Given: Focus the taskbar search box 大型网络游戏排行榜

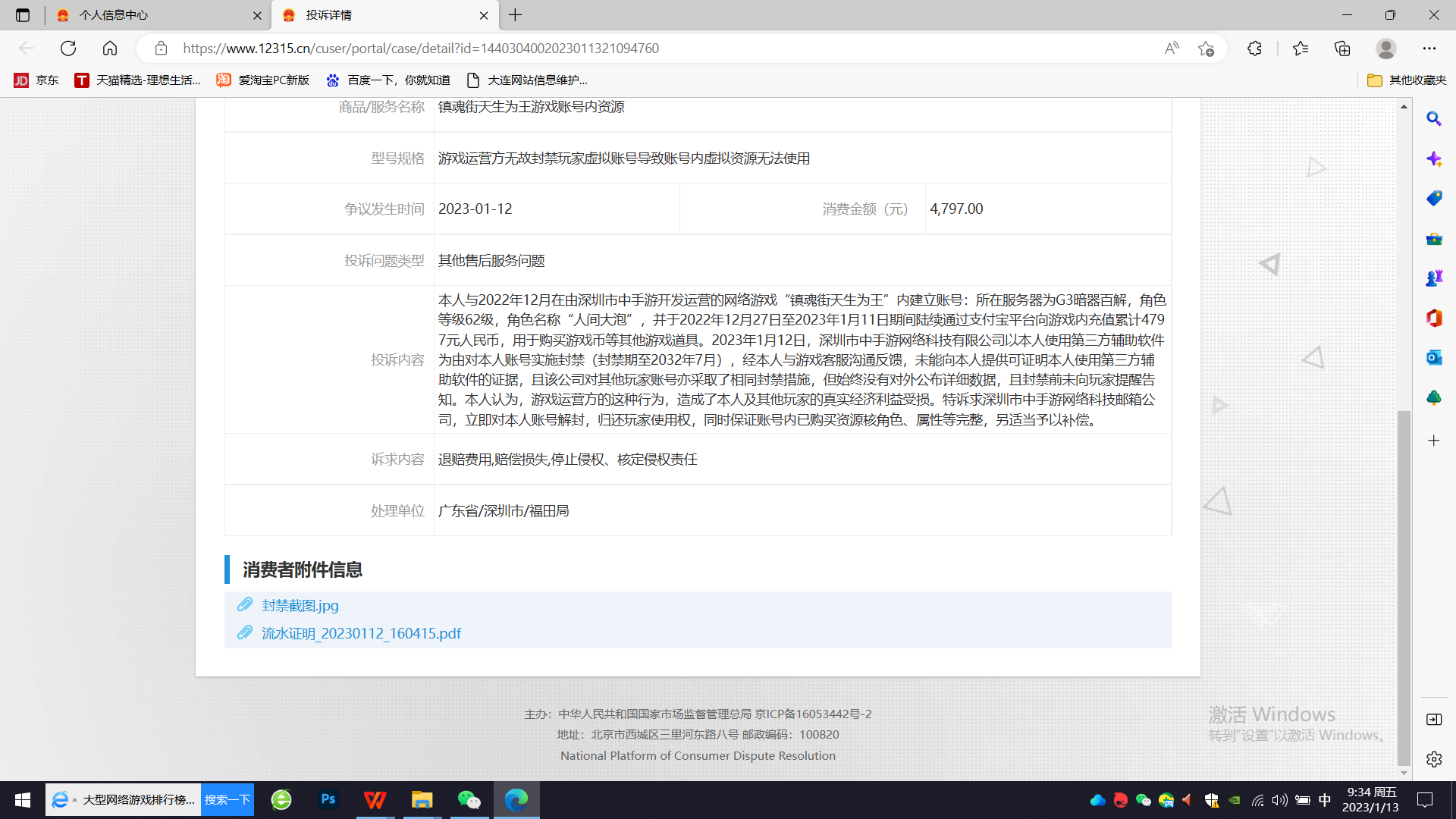Looking at the screenshot, I should (x=124, y=800).
